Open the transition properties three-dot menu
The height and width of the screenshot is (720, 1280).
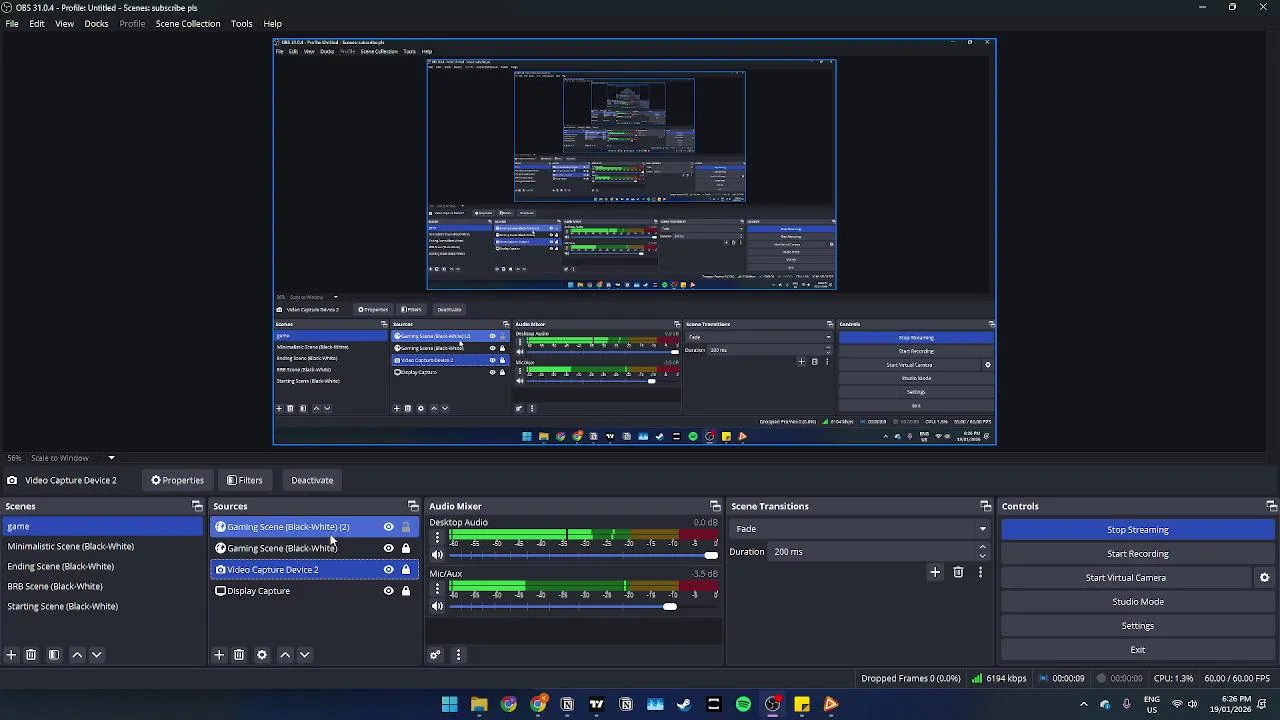click(980, 572)
